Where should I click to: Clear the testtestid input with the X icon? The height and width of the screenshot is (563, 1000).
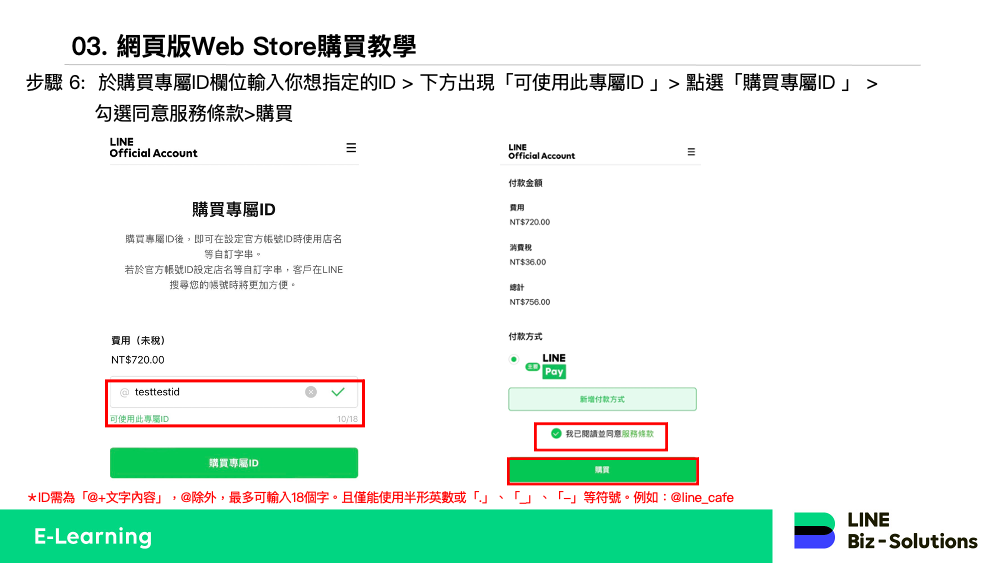311,392
